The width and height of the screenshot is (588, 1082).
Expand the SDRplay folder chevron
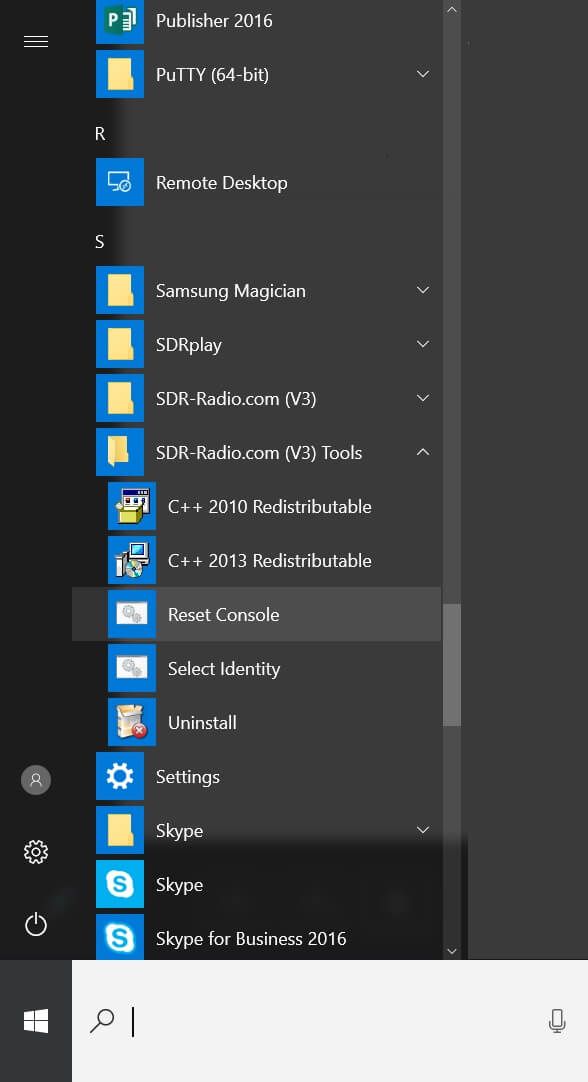click(x=423, y=344)
